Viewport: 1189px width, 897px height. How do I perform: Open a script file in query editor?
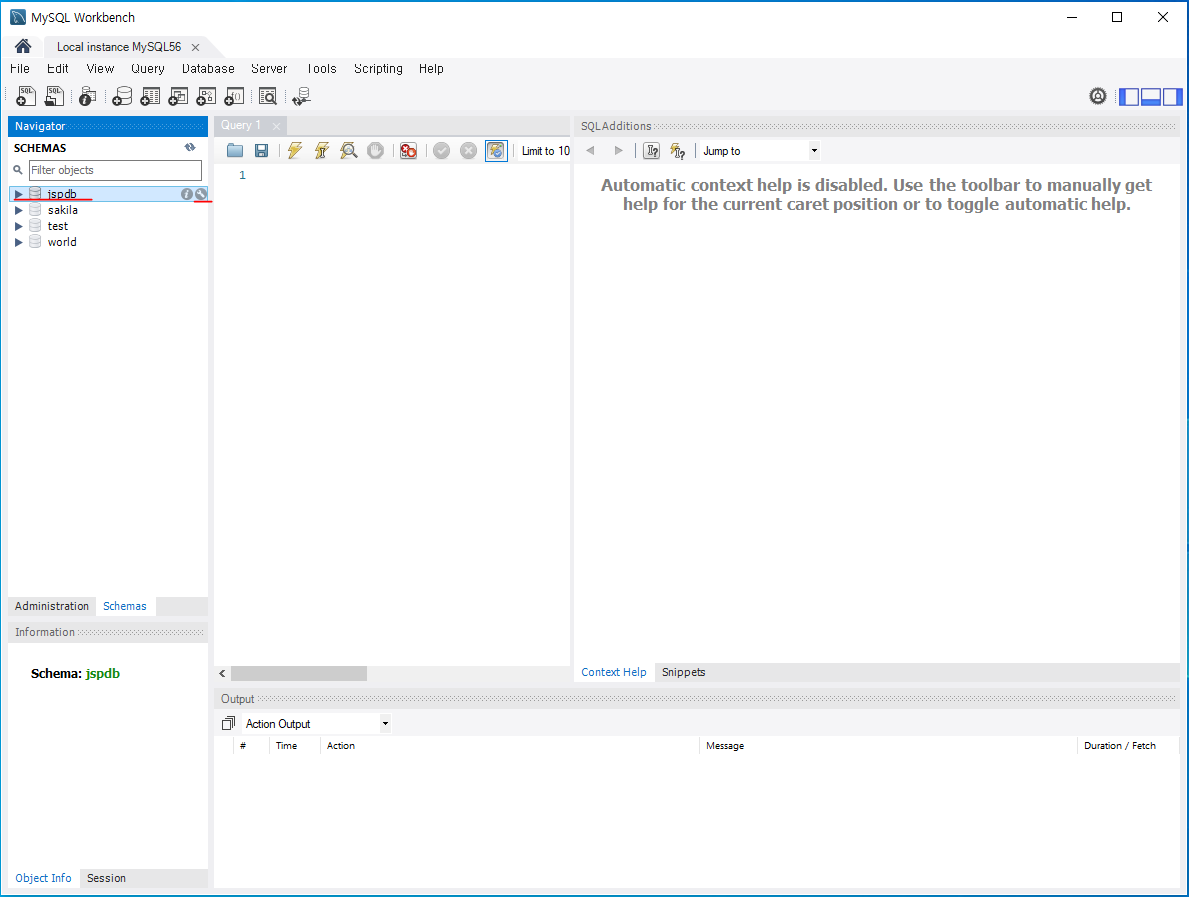[x=235, y=151]
